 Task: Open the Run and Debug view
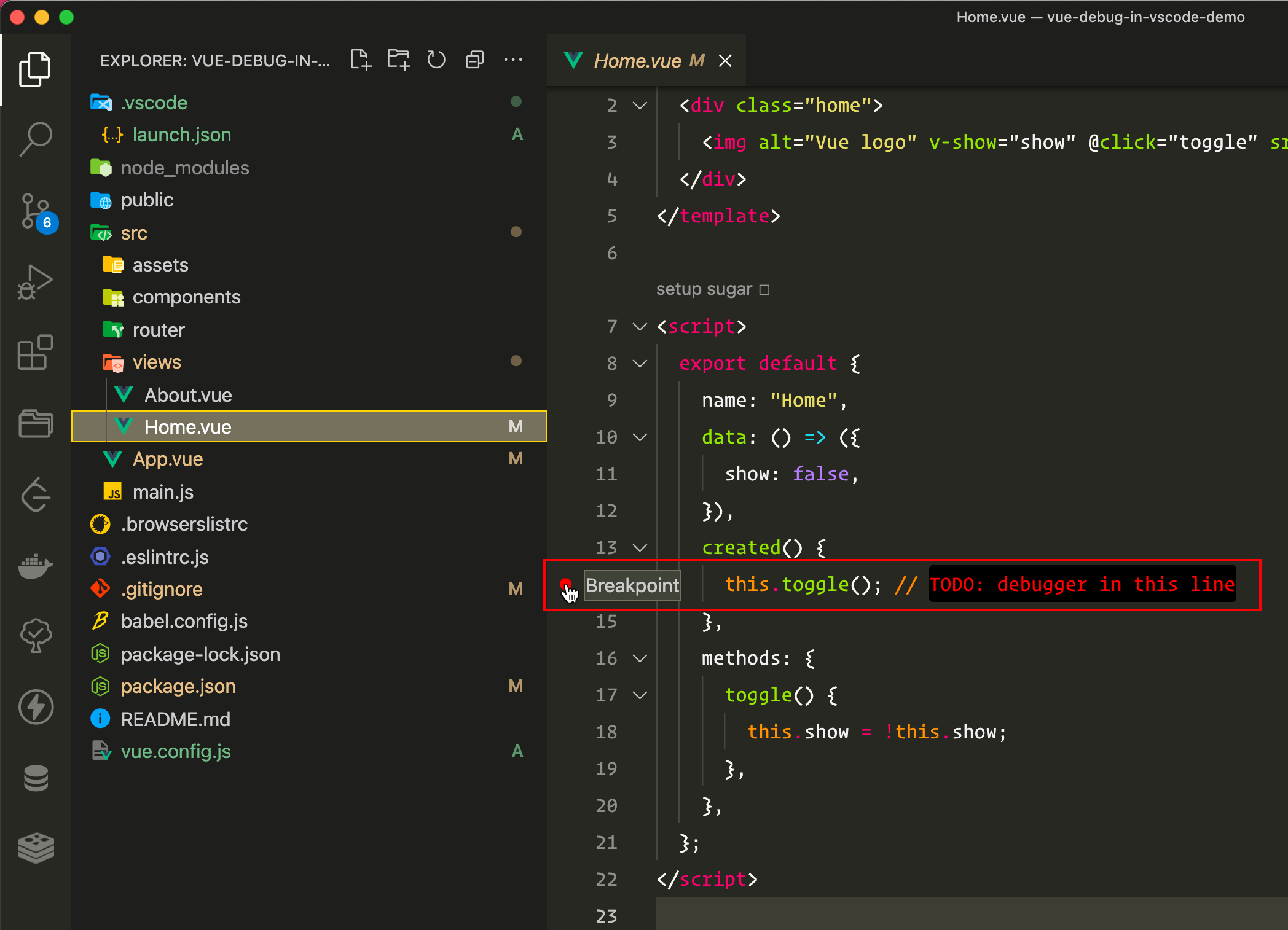tap(35, 282)
